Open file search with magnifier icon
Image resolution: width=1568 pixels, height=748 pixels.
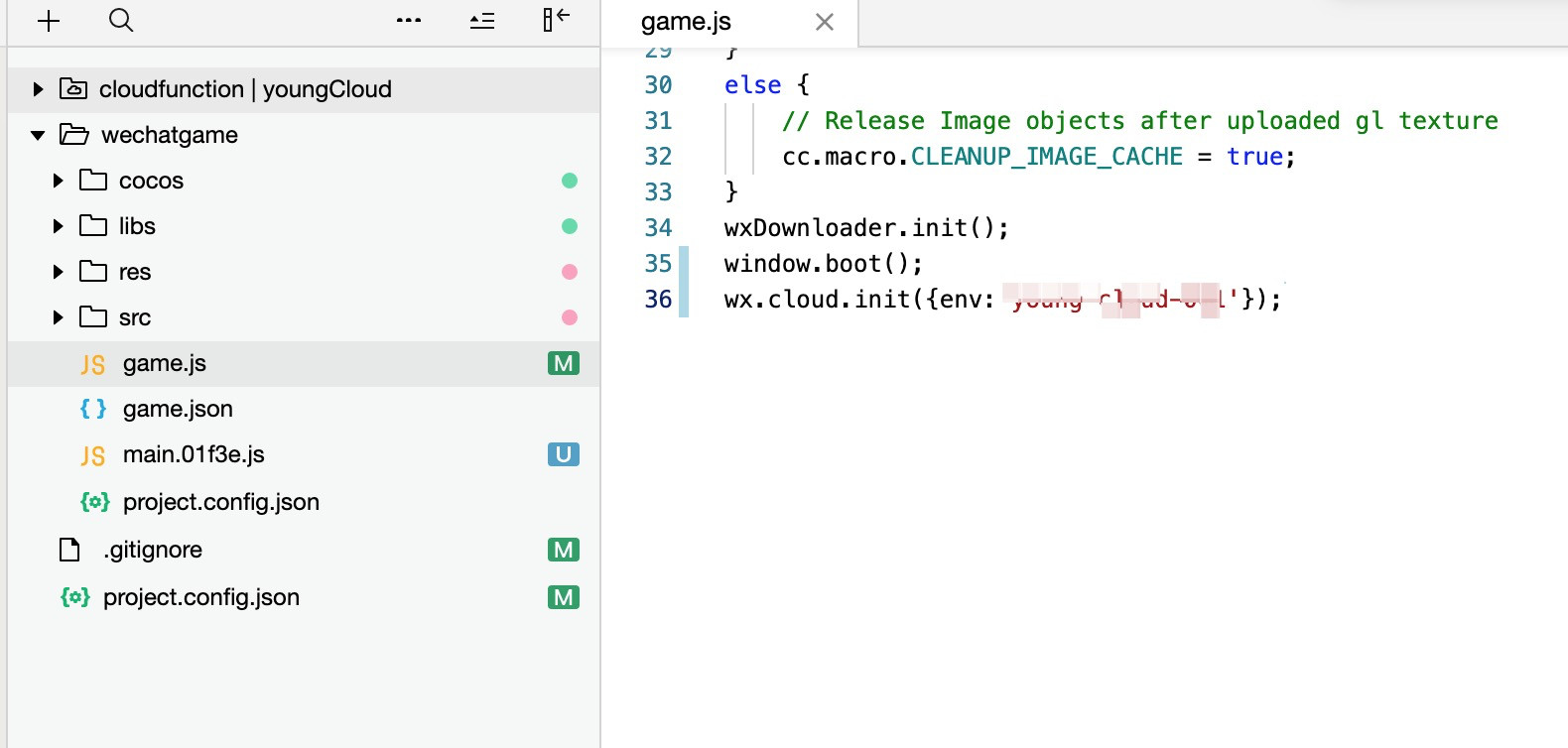pos(121,21)
